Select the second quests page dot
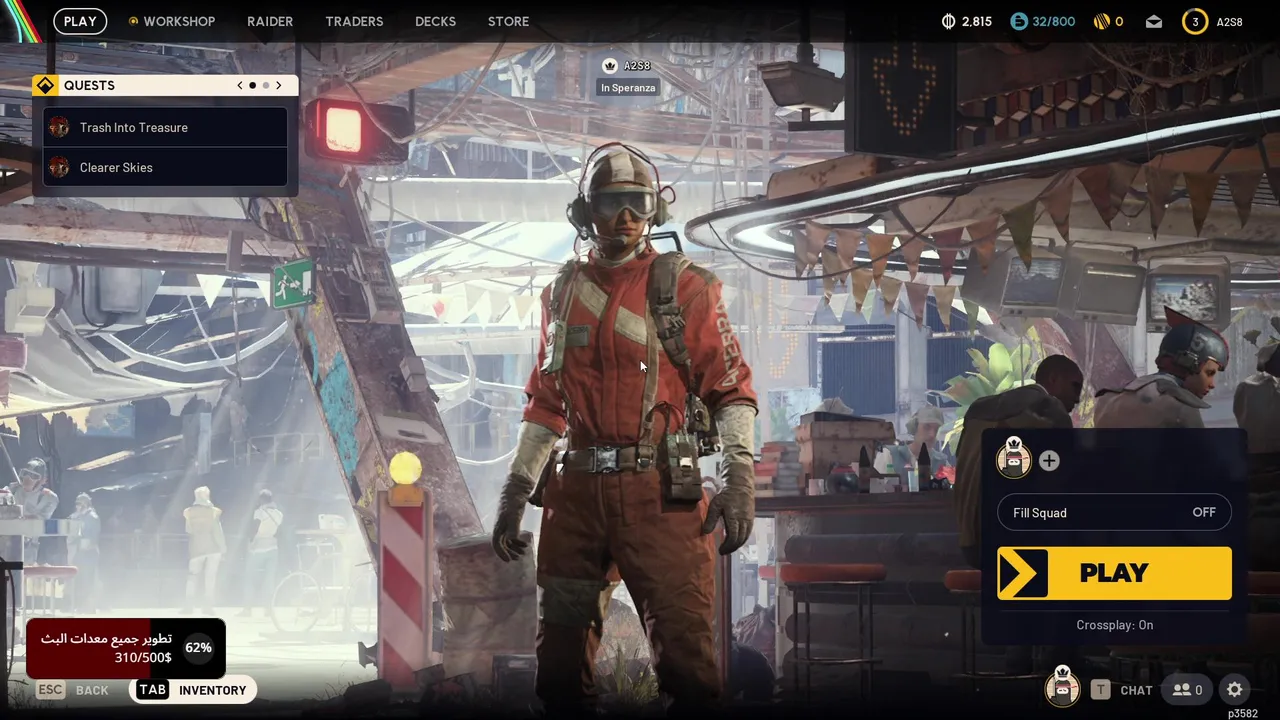The image size is (1280, 720). tap(266, 85)
